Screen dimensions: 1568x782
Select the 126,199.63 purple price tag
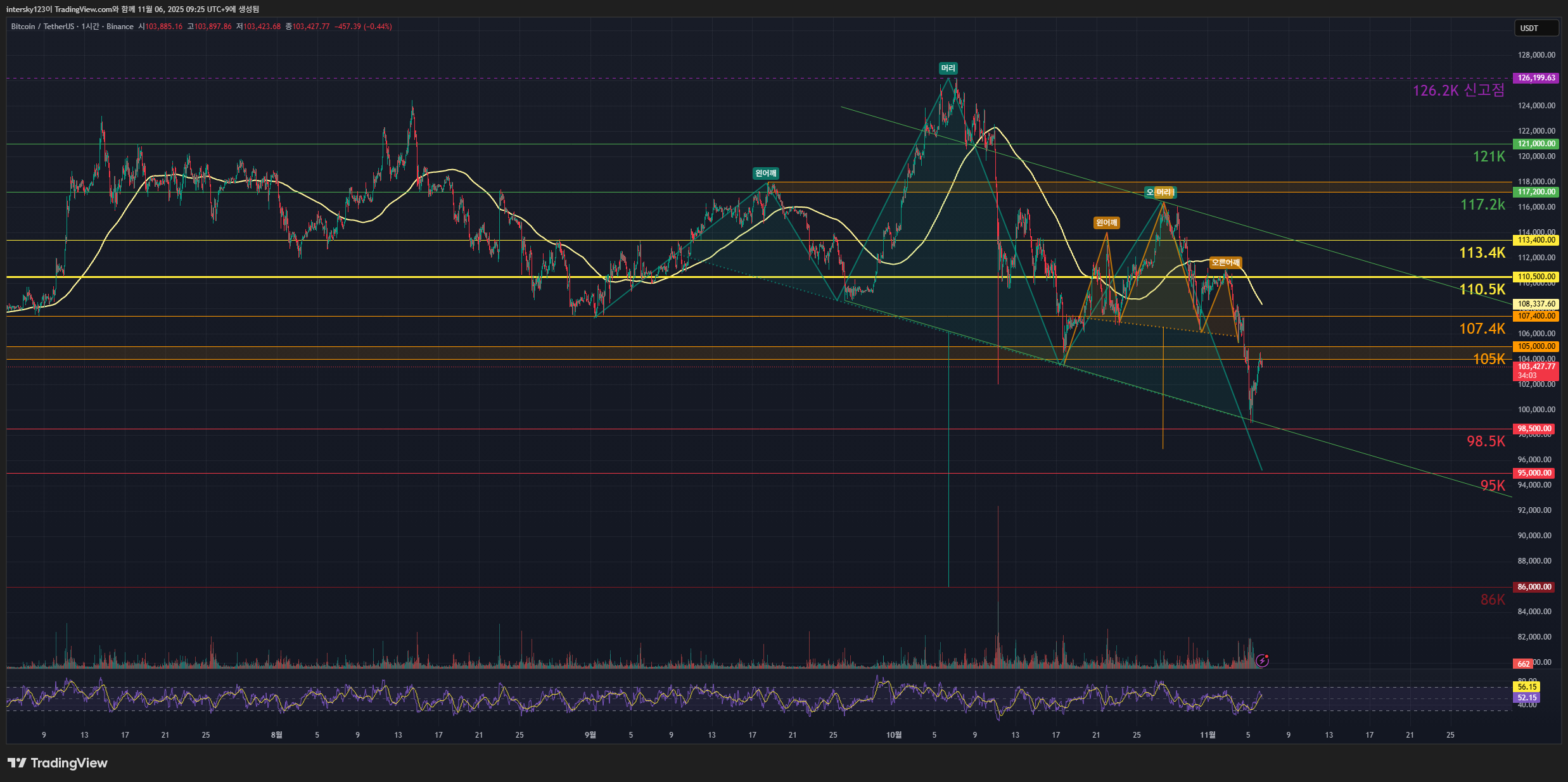(1536, 78)
